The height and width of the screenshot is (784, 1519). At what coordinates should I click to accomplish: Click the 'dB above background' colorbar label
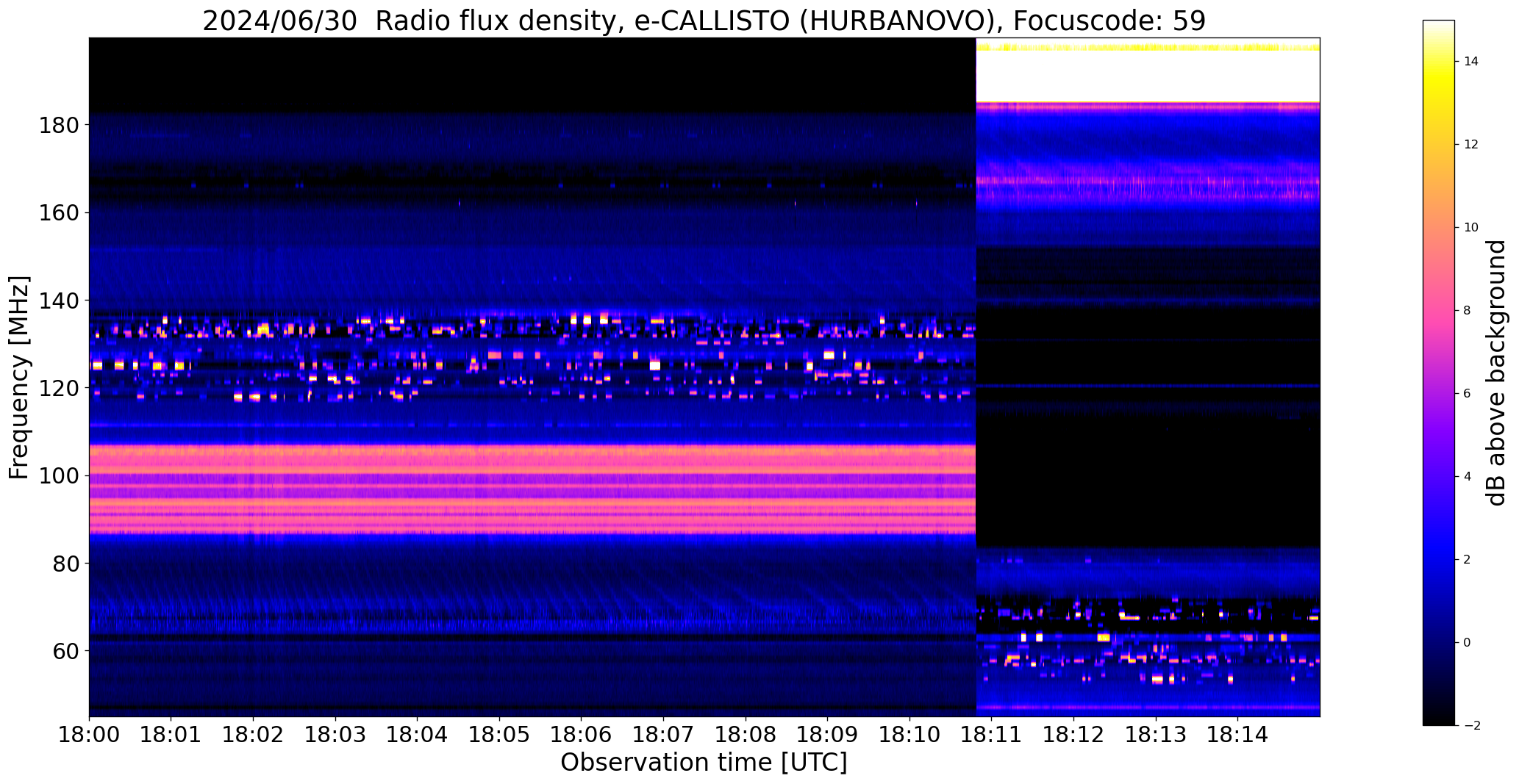(1496, 373)
